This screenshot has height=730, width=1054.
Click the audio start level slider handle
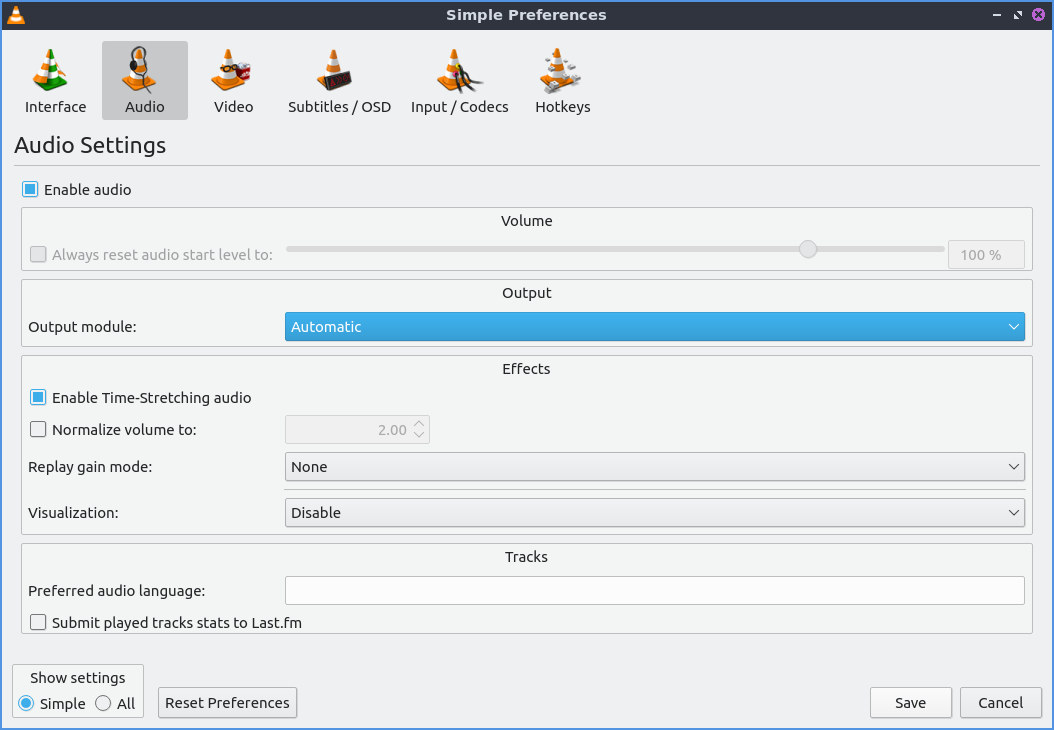coord(808,249)
